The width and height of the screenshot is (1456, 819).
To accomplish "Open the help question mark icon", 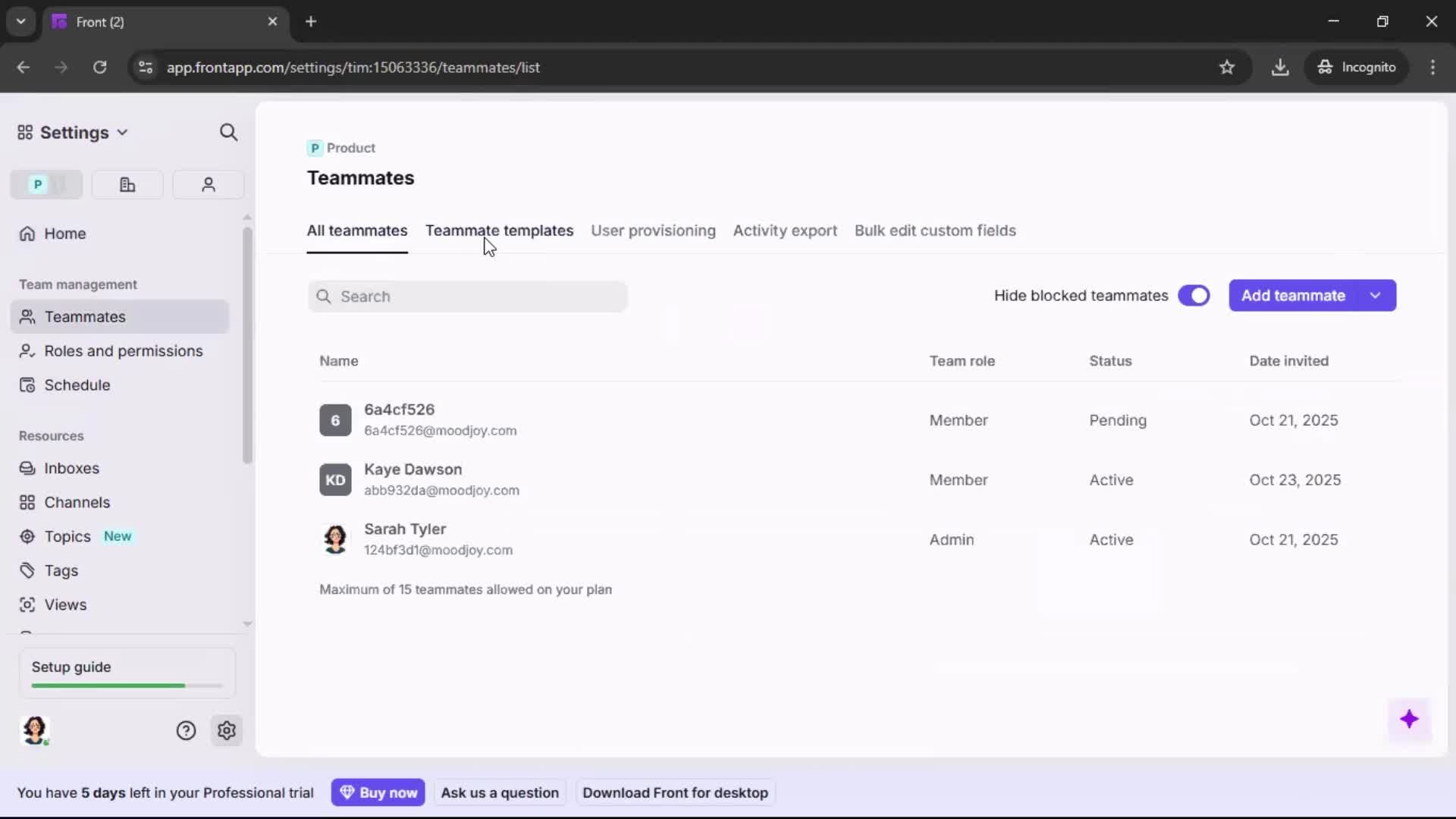I will 187,730.
